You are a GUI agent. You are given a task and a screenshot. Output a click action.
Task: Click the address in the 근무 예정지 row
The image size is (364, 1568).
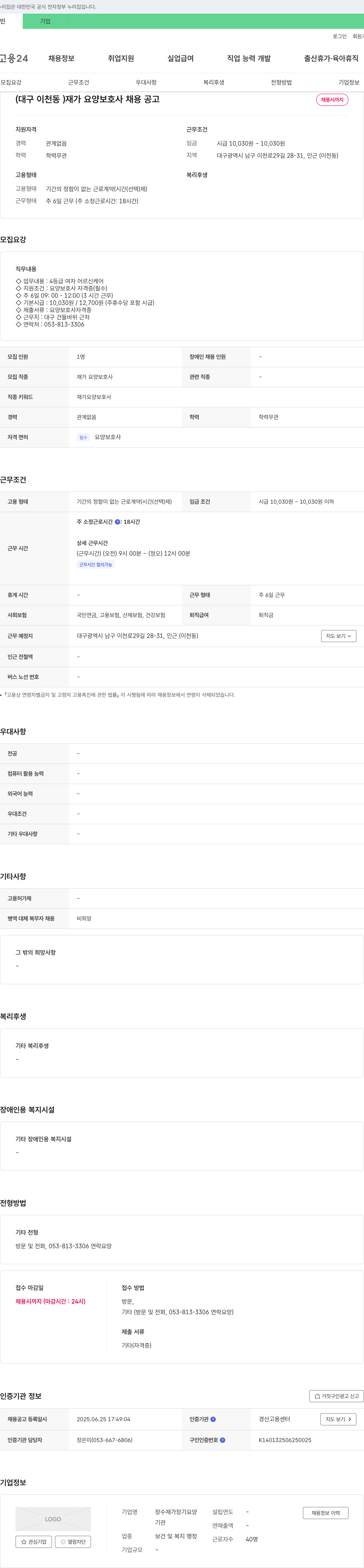point(138,635)
